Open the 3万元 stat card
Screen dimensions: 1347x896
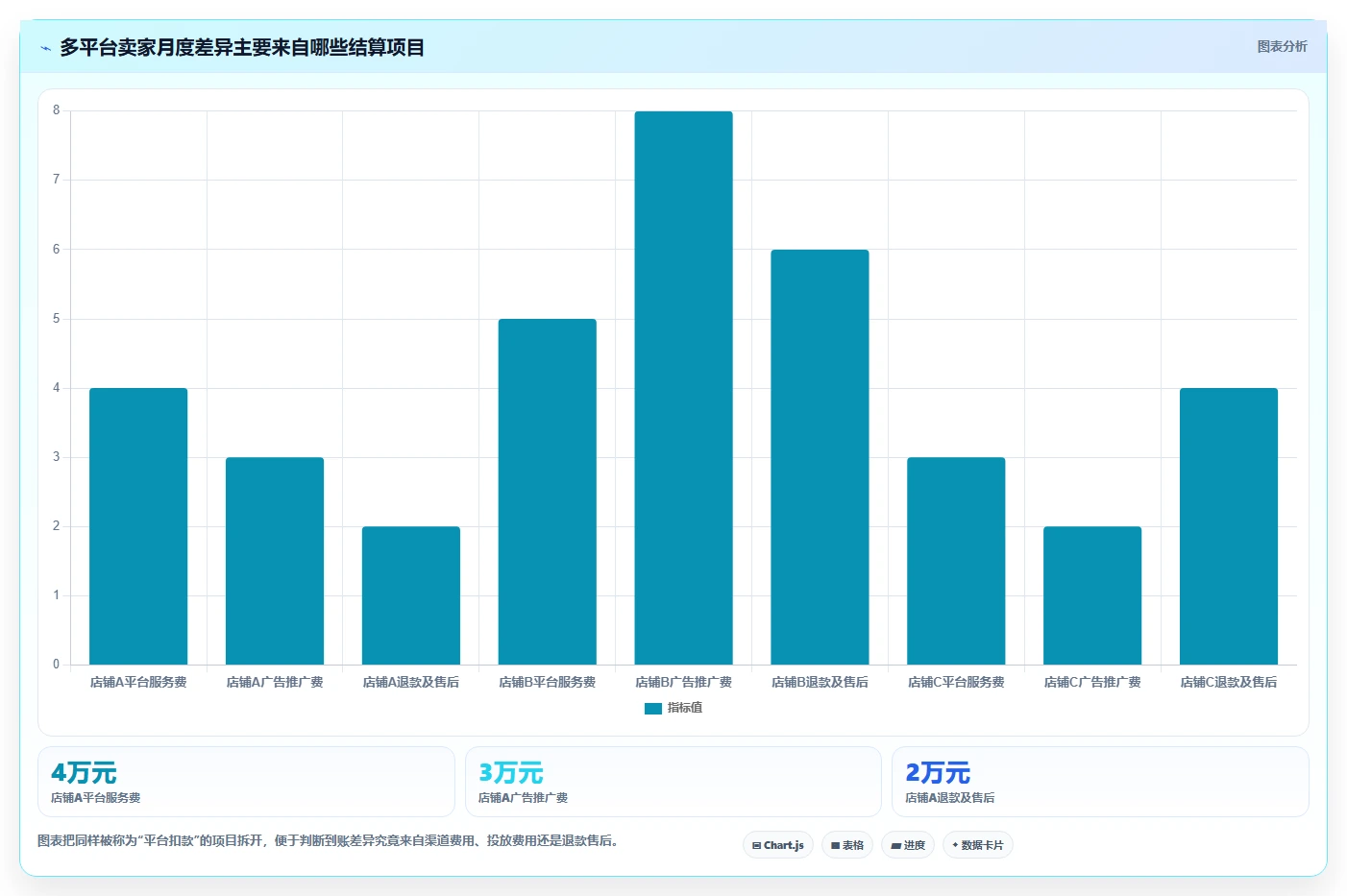pos(673,782)
